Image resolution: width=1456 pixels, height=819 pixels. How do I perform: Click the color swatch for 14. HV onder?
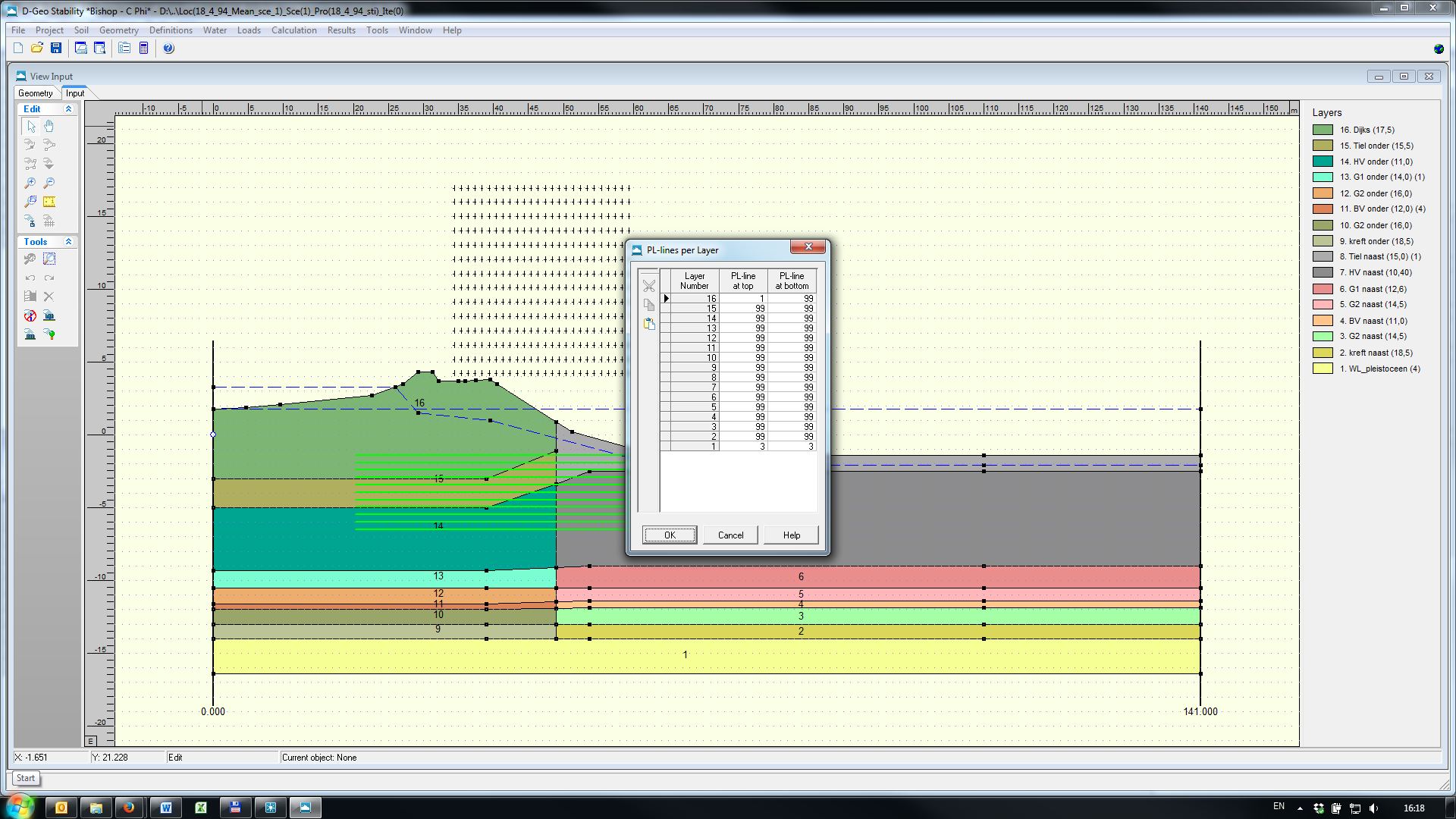click(x=1323, y=162)
